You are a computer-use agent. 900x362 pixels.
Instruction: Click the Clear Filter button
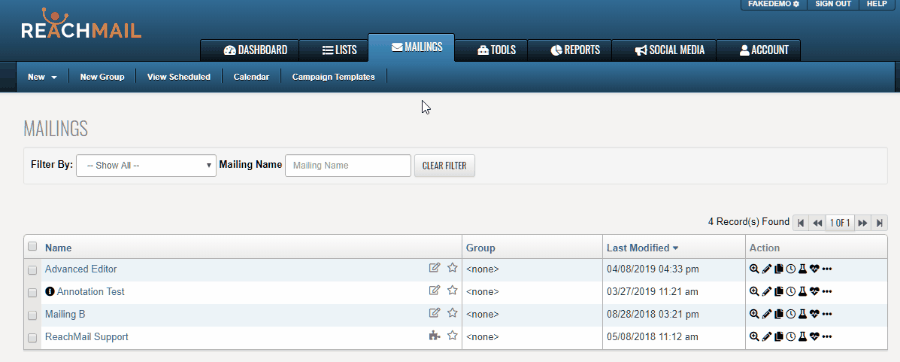click(x=444, y=165)
